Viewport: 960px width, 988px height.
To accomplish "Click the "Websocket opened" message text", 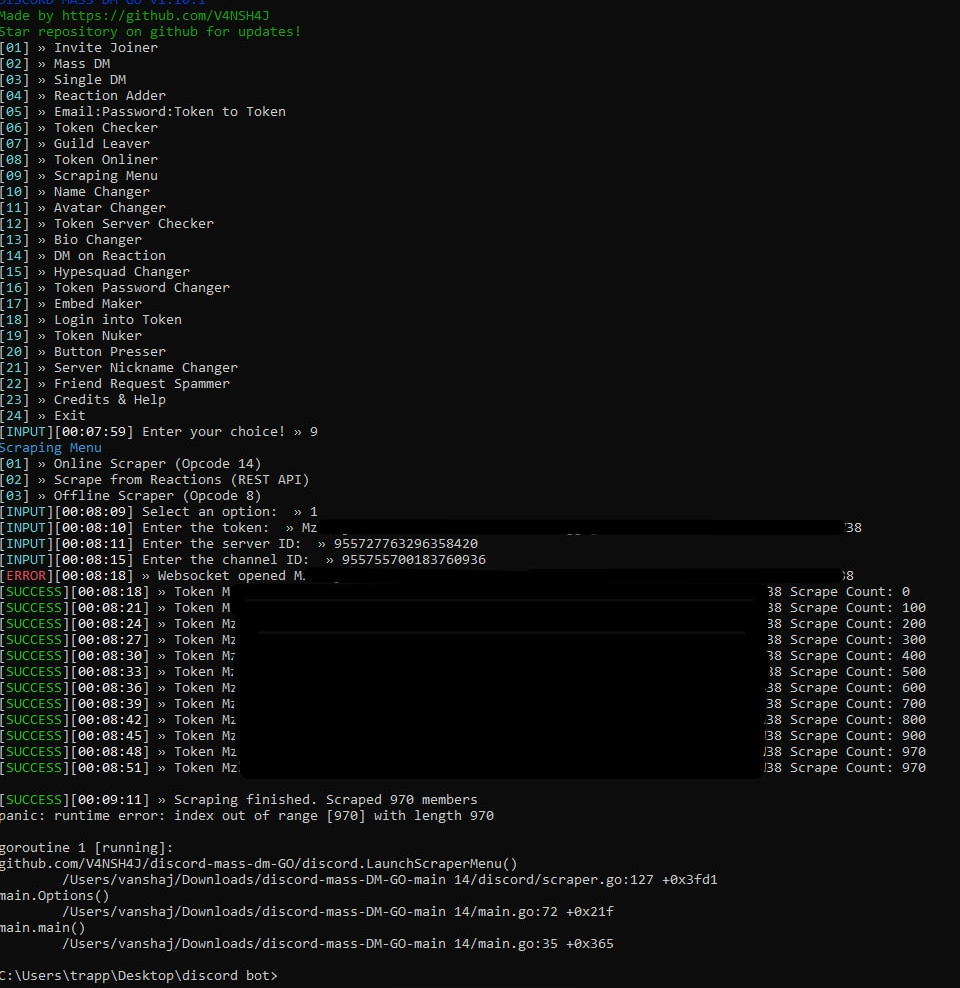I will click(x=222, y=575).
